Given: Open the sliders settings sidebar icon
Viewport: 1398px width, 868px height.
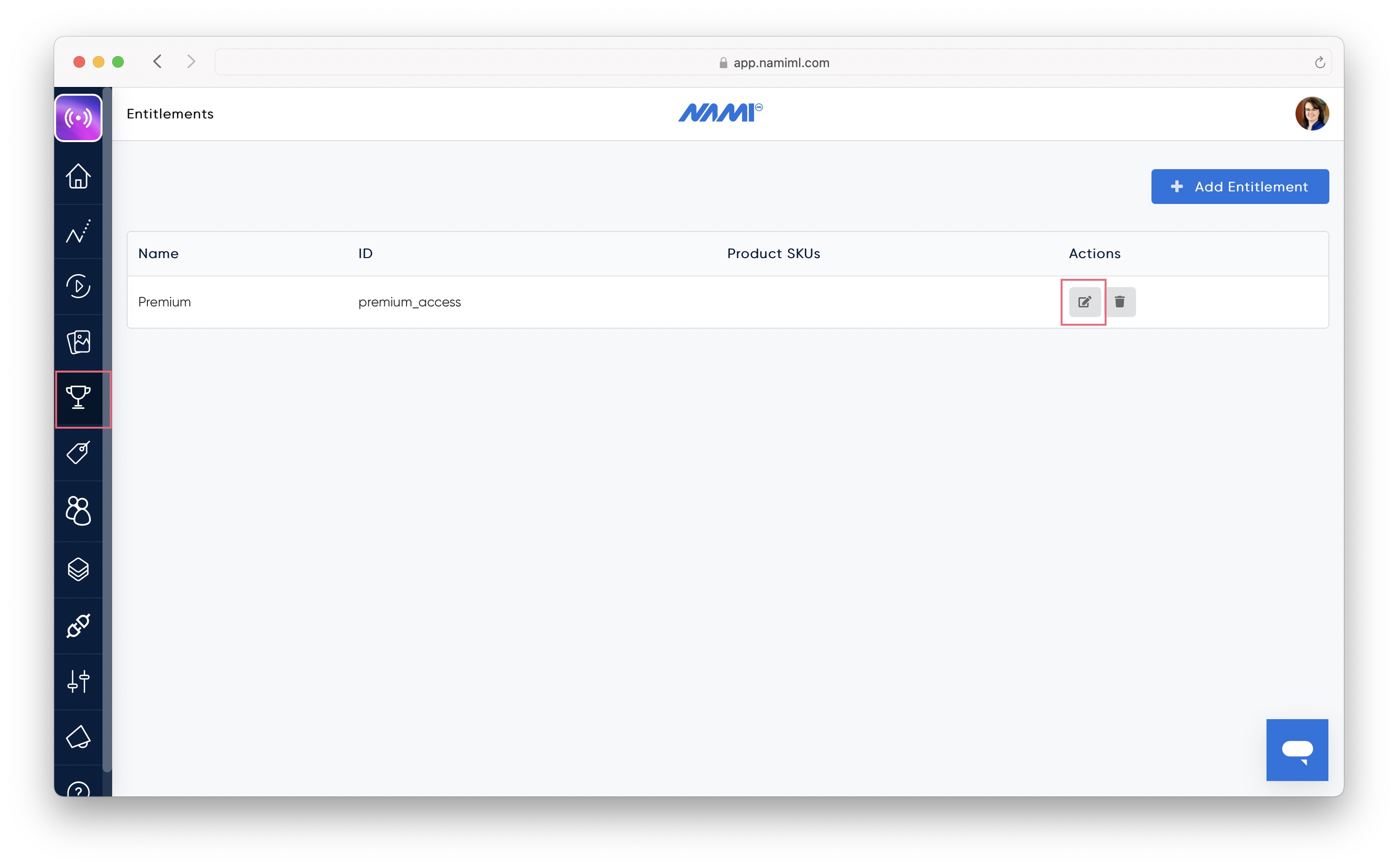Looking at the screenshot, I should 78,681.
